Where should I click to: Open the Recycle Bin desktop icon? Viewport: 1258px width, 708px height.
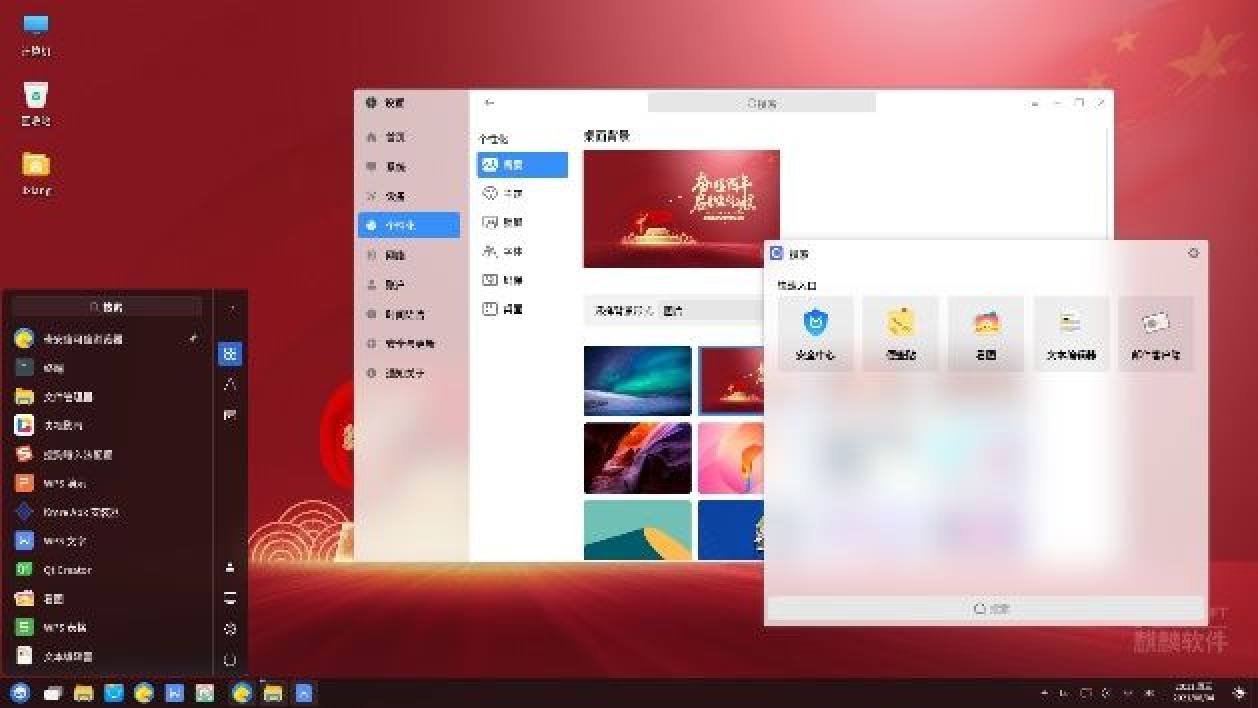pyautogui.click(x=36, y=101)
